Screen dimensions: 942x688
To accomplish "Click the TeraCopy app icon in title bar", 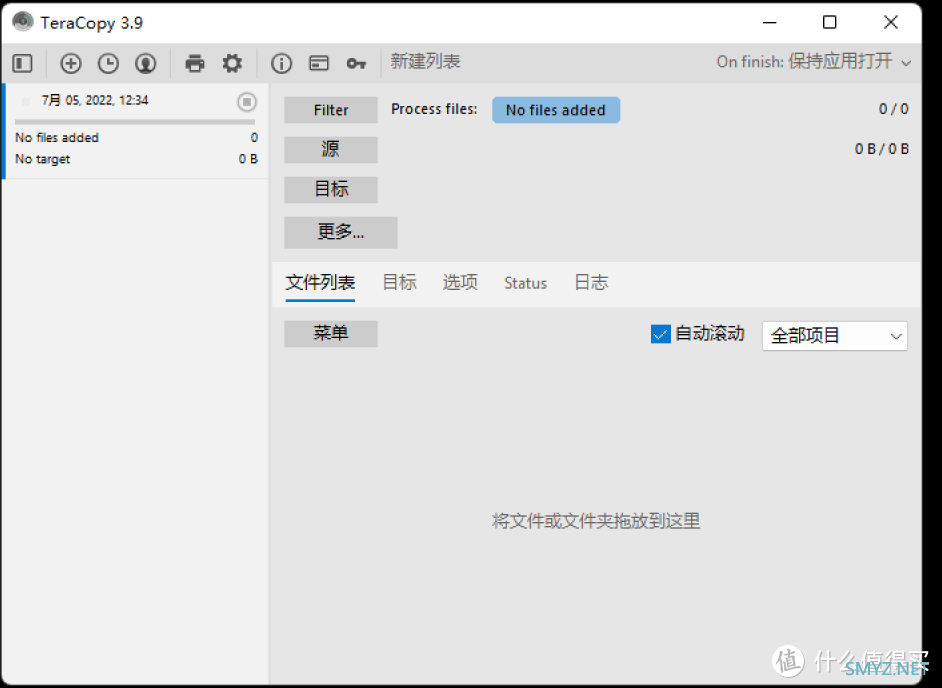I will [23, 22].
